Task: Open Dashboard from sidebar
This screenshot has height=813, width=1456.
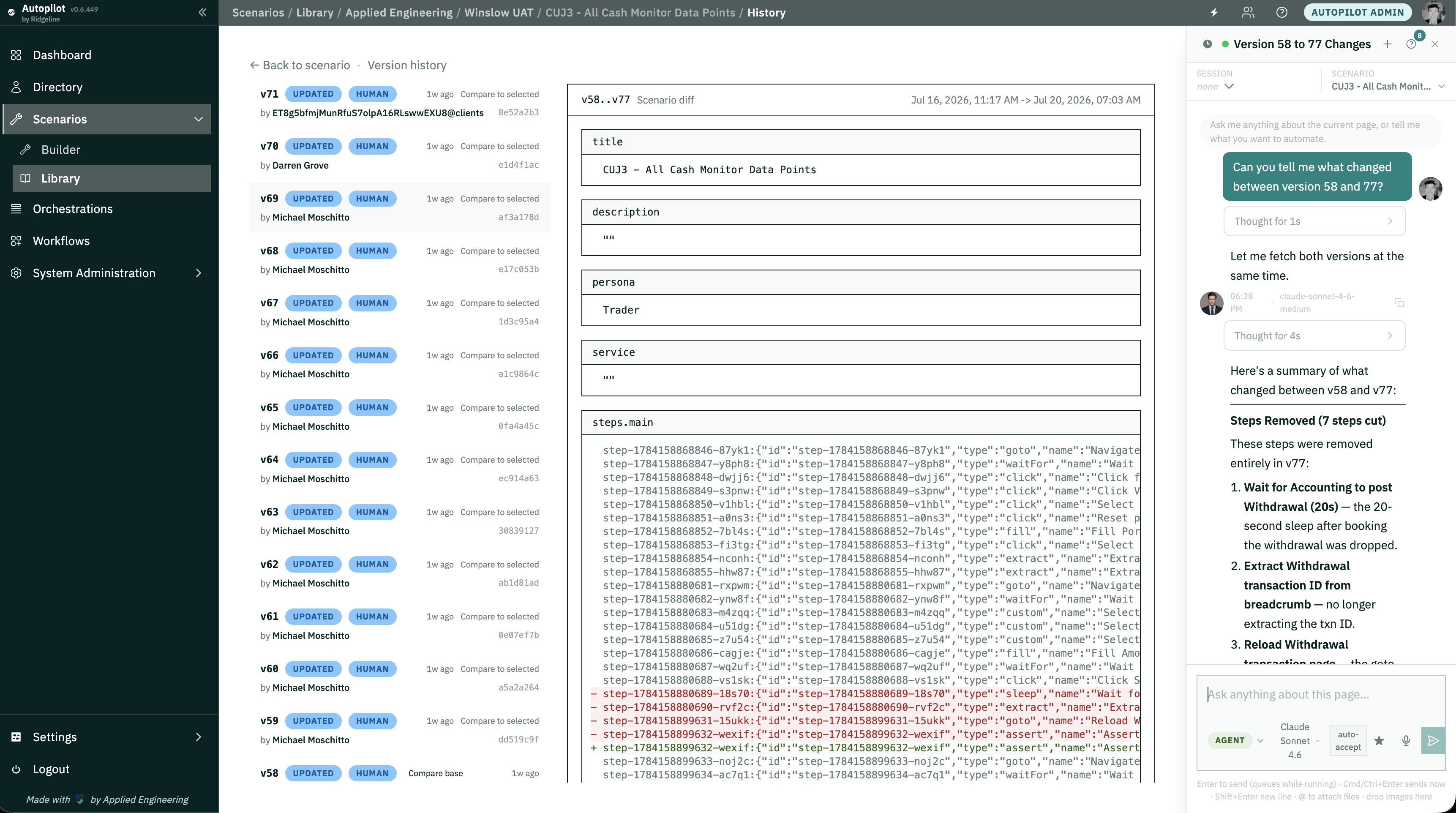Action: pyautogui.click(x=62, y=55)
